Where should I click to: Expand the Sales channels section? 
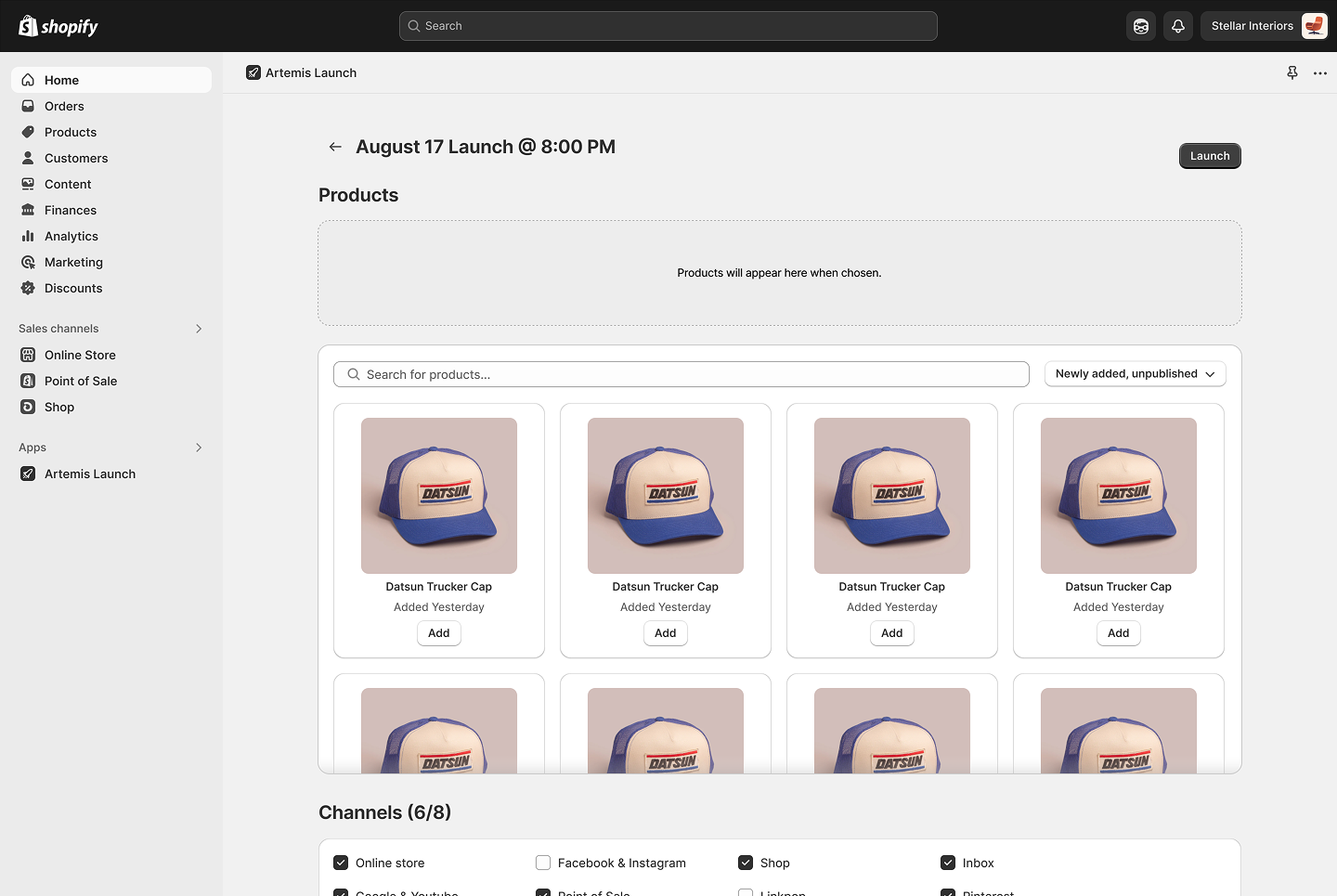[198, 328]
